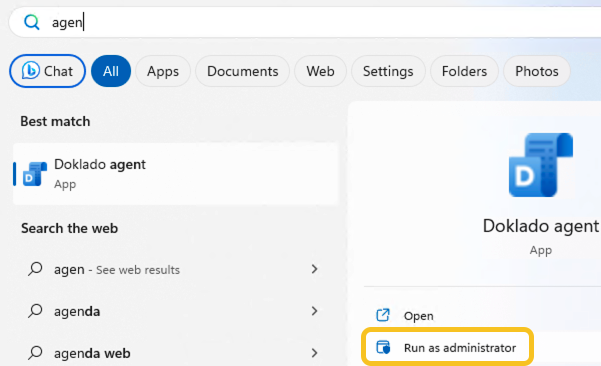601x366 pixels.
Task: Switch to the Web filter tab
Action: coord(320,71)
